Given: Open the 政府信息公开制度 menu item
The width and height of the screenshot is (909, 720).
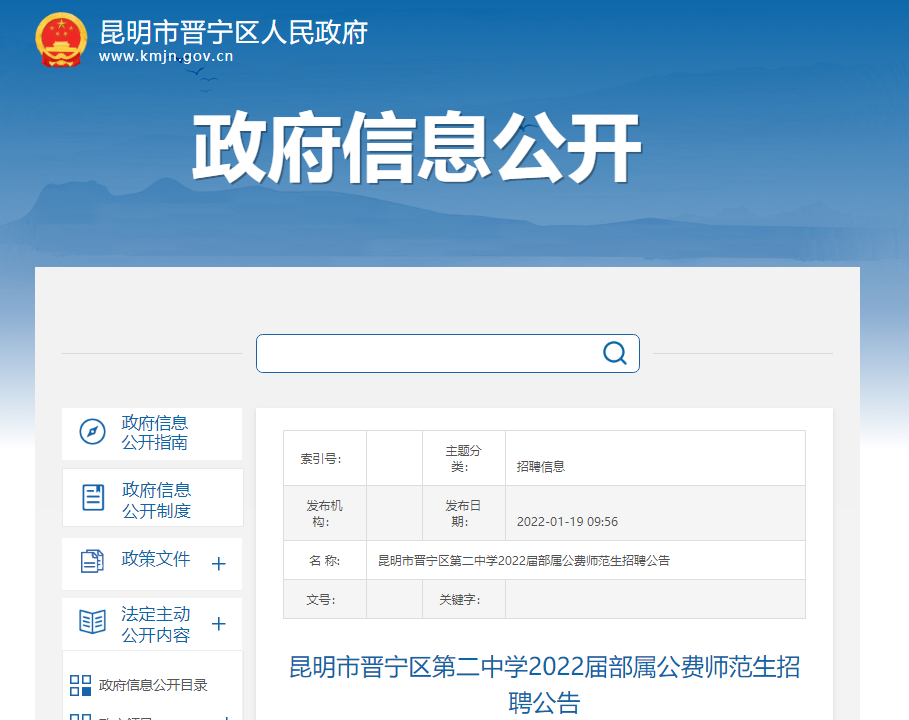Looking at the screenshot, I should tap(156, 500).
